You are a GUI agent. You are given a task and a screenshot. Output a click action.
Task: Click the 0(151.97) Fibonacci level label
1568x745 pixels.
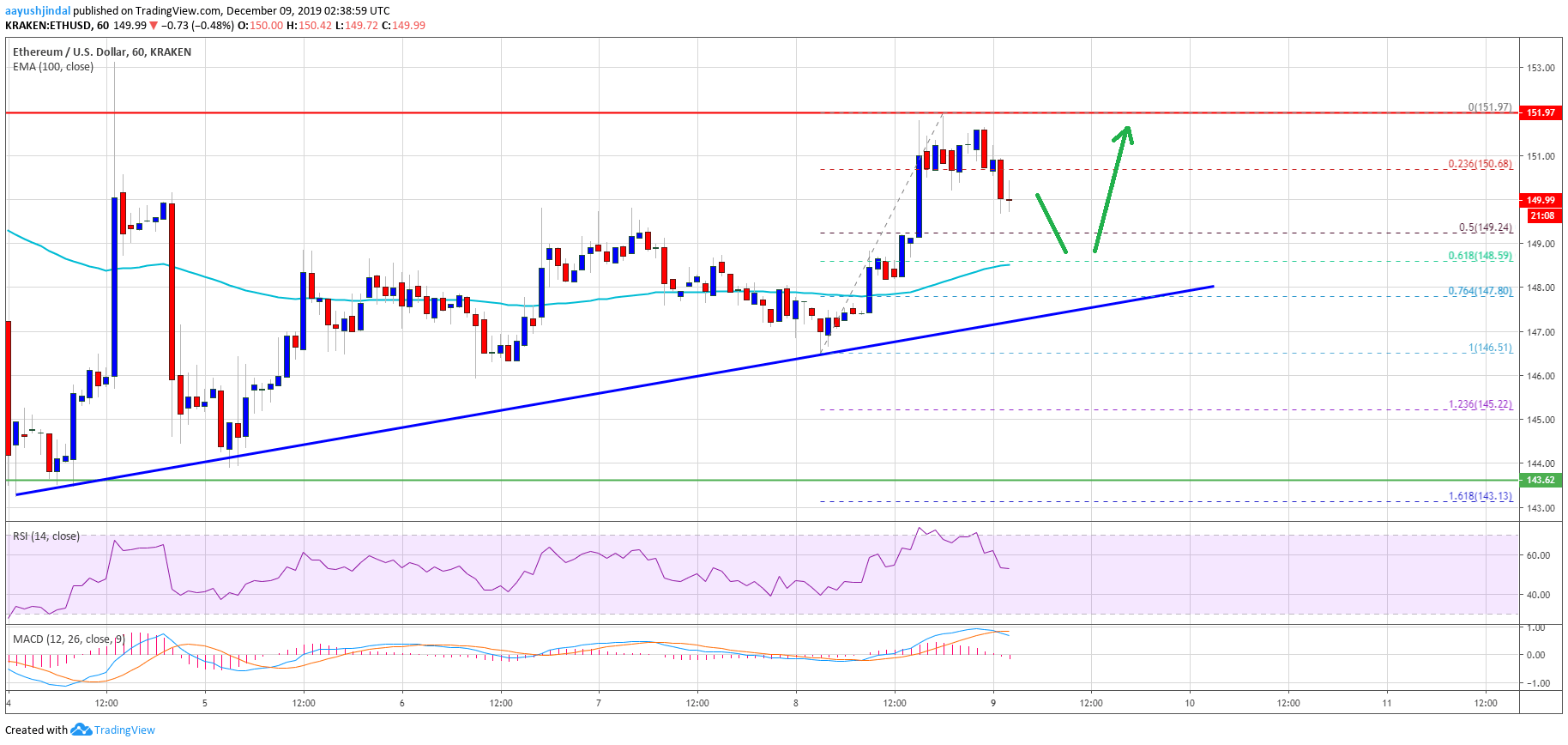(1490, 107)
